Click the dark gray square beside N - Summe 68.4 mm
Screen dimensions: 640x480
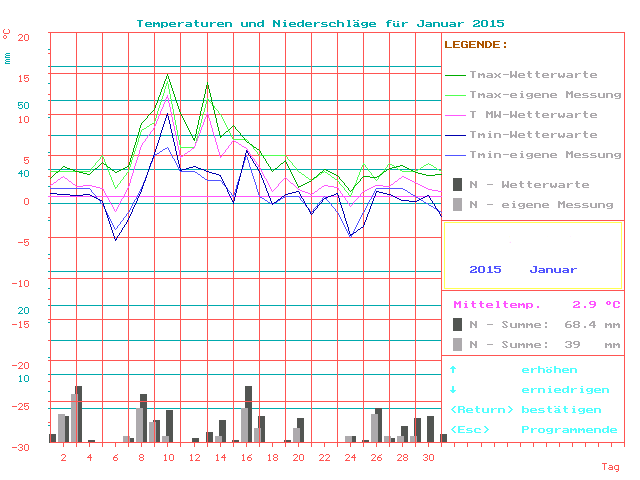point(457,324)
